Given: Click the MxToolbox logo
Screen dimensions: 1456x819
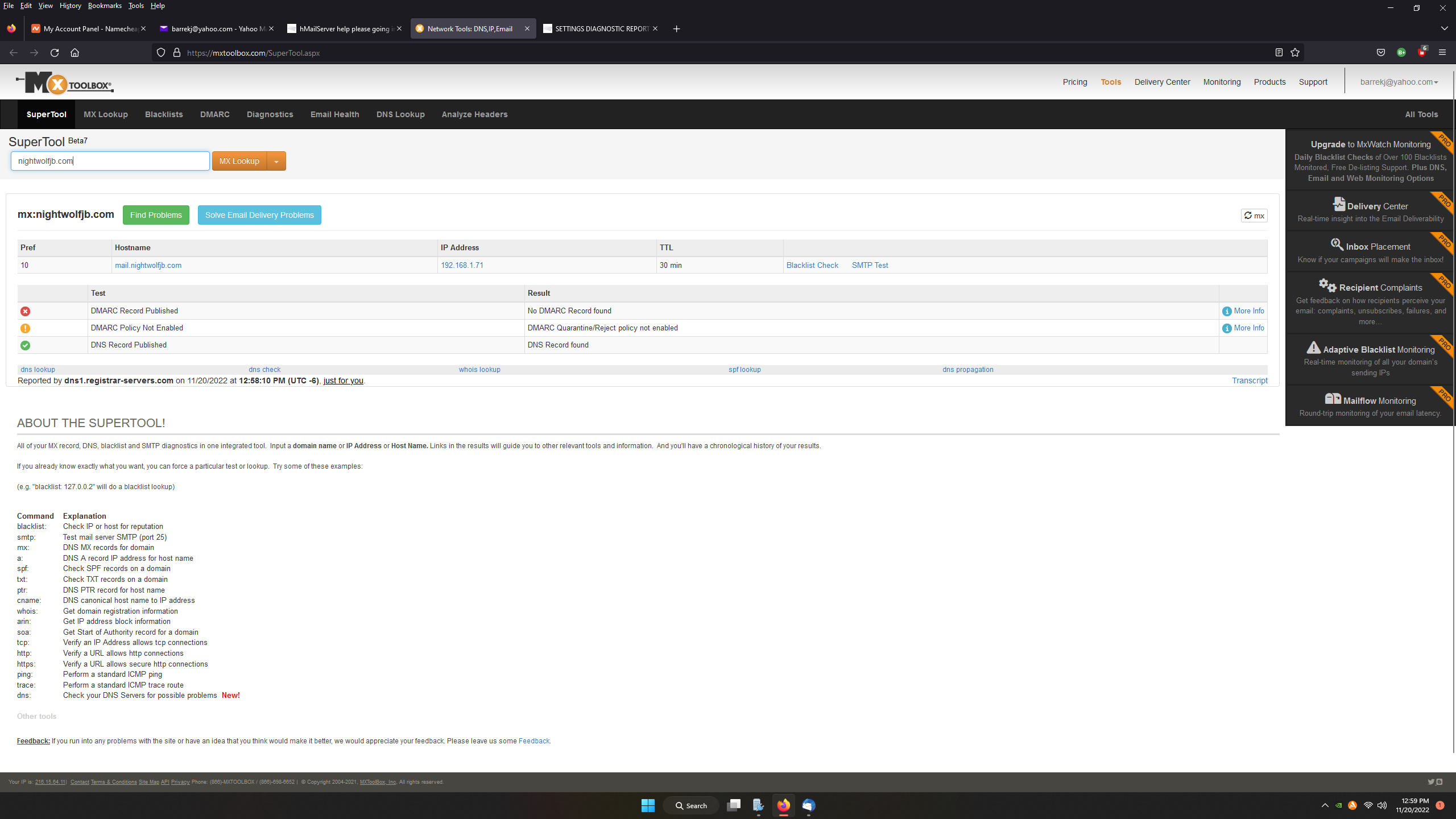Looking at the screenshot, I should coord(64,83).
